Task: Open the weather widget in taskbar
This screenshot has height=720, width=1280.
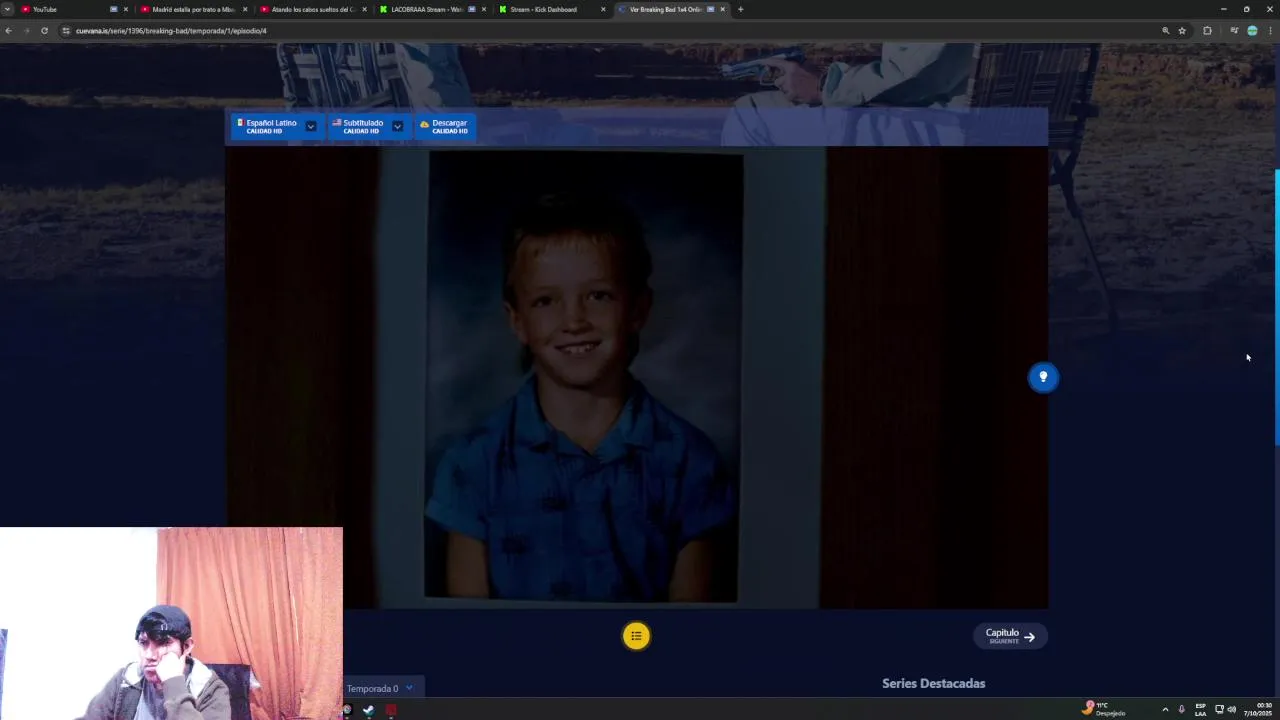Action: tap(1104, 708)
